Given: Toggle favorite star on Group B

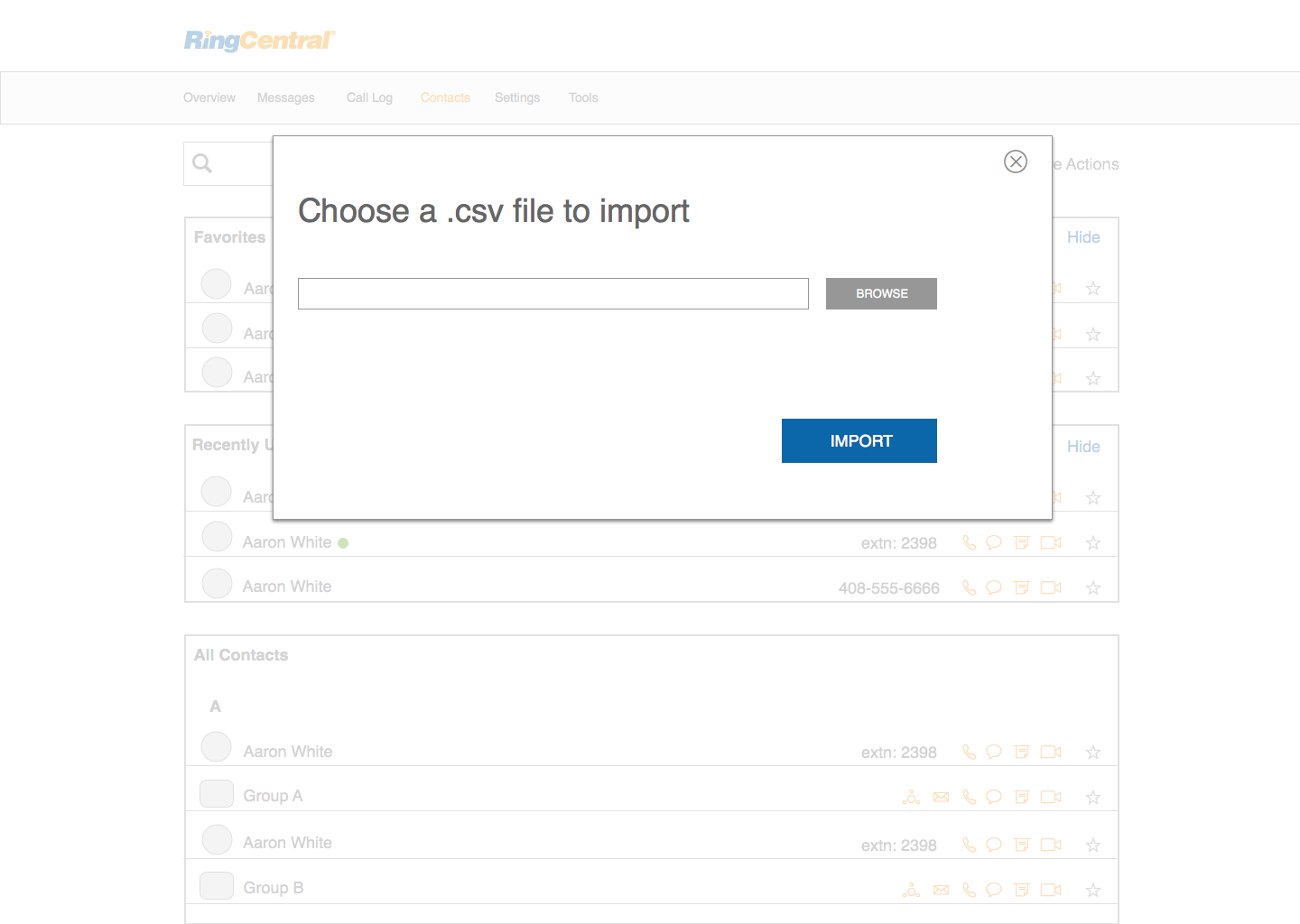Looking at the screenshot, I should coord(1093,891).
